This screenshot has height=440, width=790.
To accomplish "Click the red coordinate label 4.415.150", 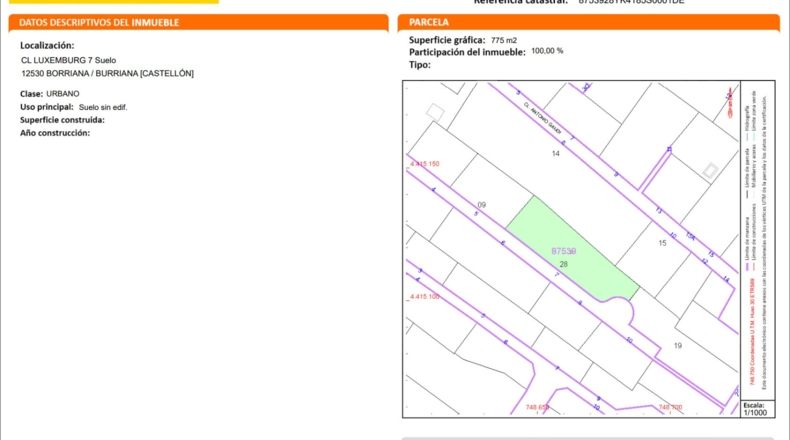I will [424, 164].
